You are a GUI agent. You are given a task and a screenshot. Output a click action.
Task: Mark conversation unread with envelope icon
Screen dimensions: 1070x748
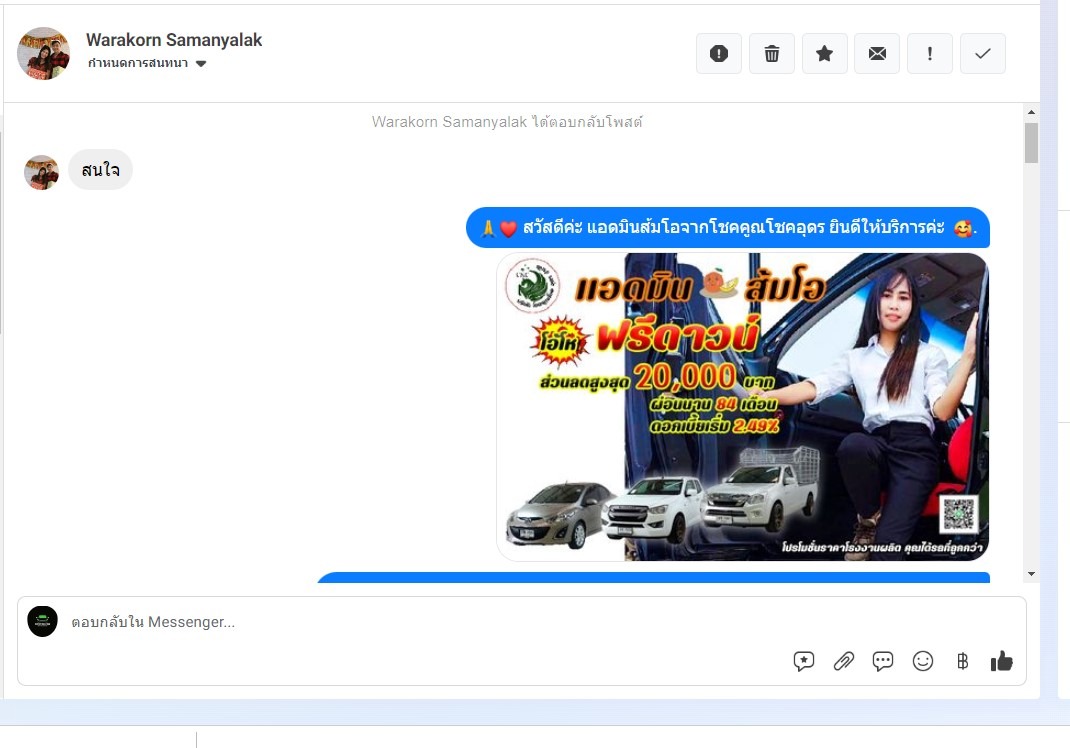pyautogui.click(x=877, y=54)
